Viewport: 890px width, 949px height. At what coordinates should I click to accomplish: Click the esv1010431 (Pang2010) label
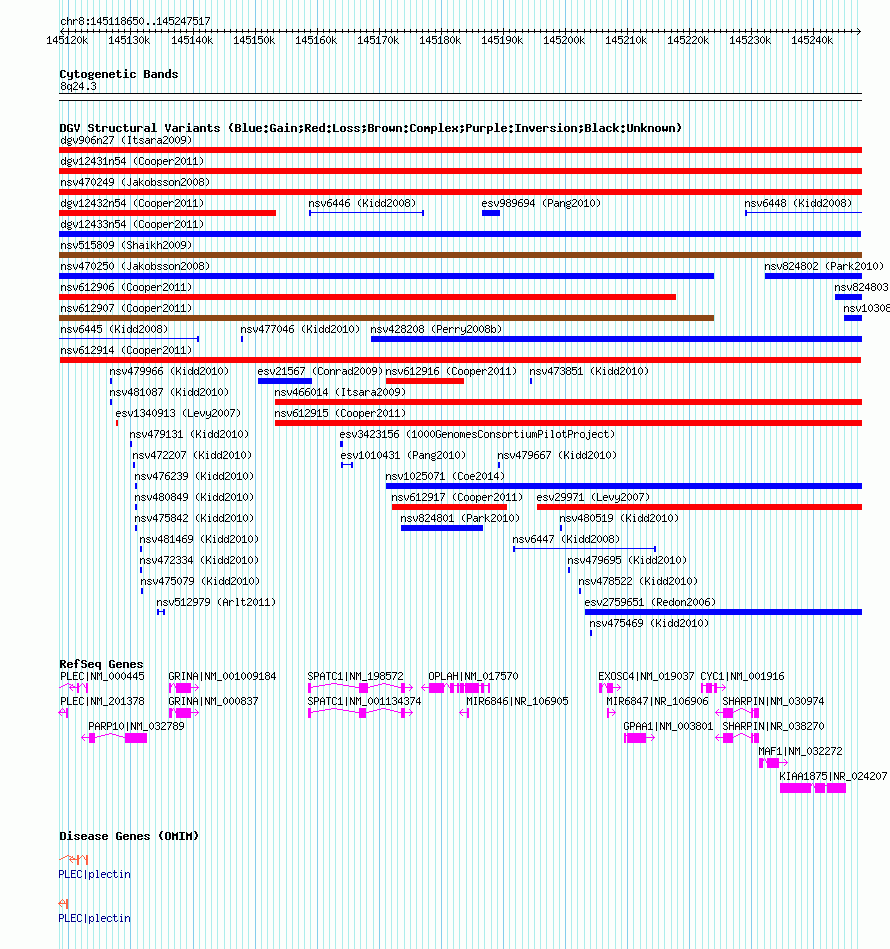pyautogui.click(x=403, y=455)
